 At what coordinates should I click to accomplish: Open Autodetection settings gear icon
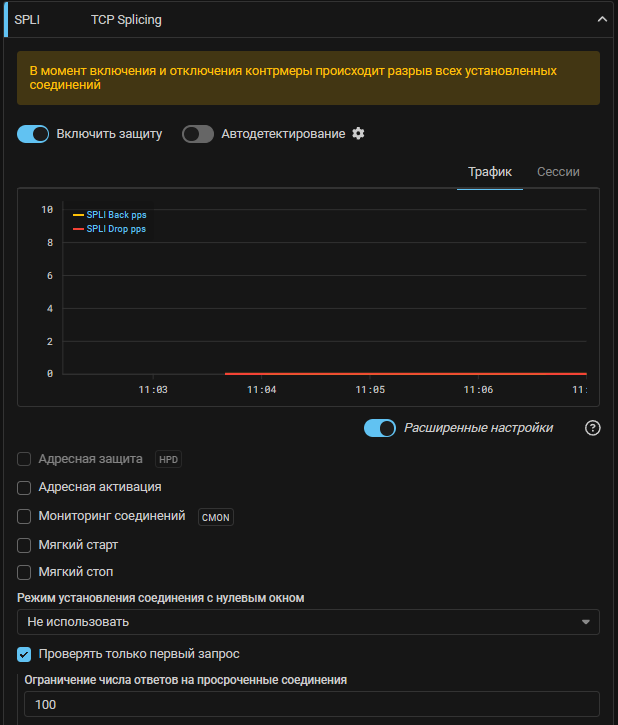pos(358,134)
